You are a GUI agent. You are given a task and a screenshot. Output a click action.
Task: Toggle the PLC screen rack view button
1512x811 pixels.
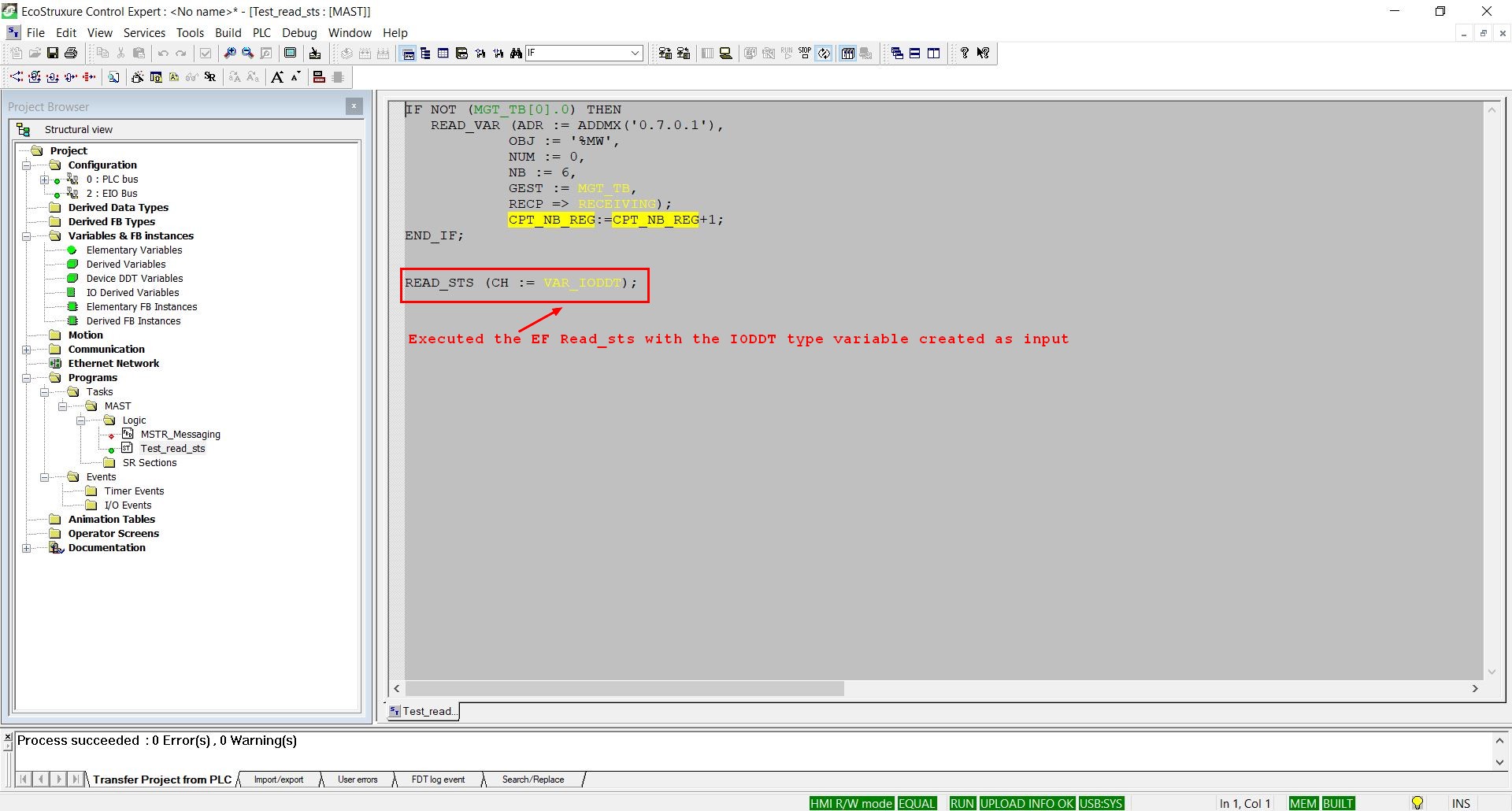(x=847, y=53)
